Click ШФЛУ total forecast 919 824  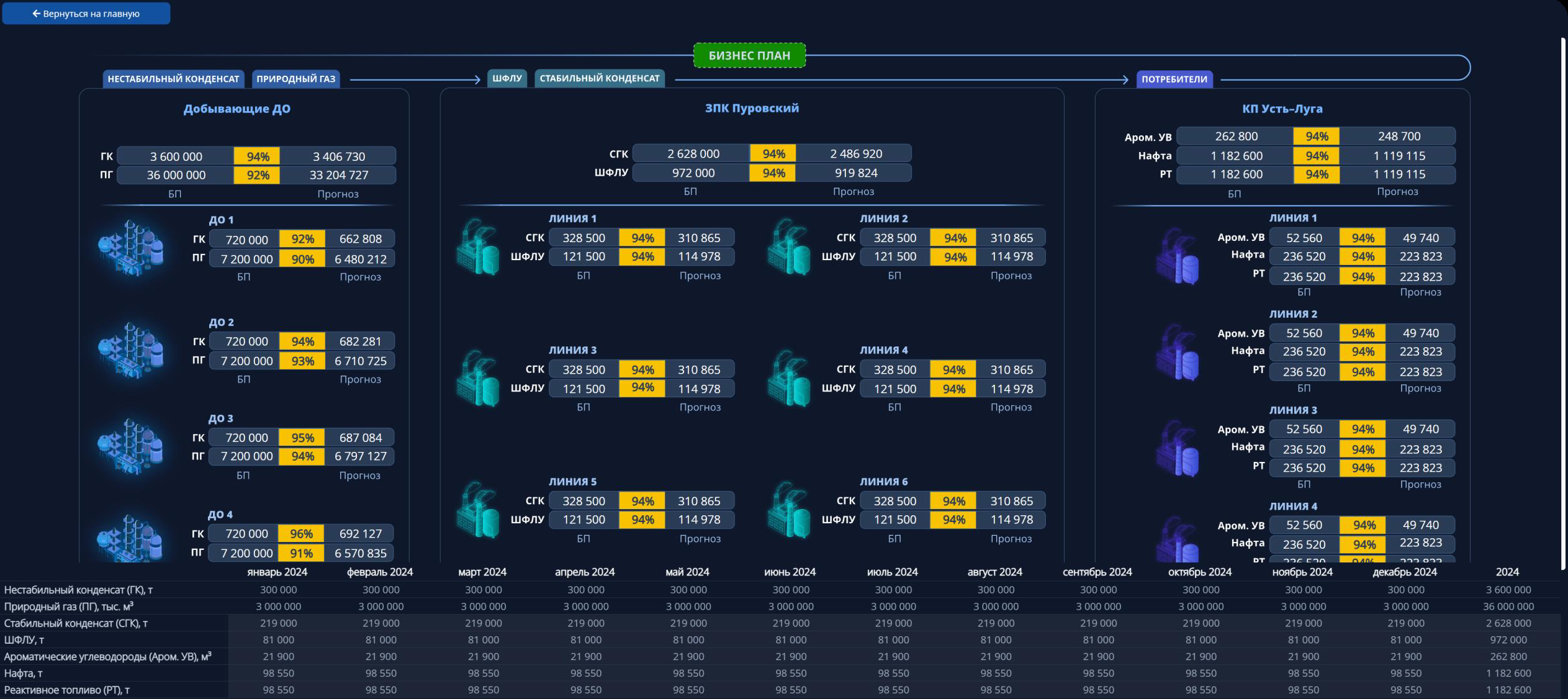tap(856, 173)
